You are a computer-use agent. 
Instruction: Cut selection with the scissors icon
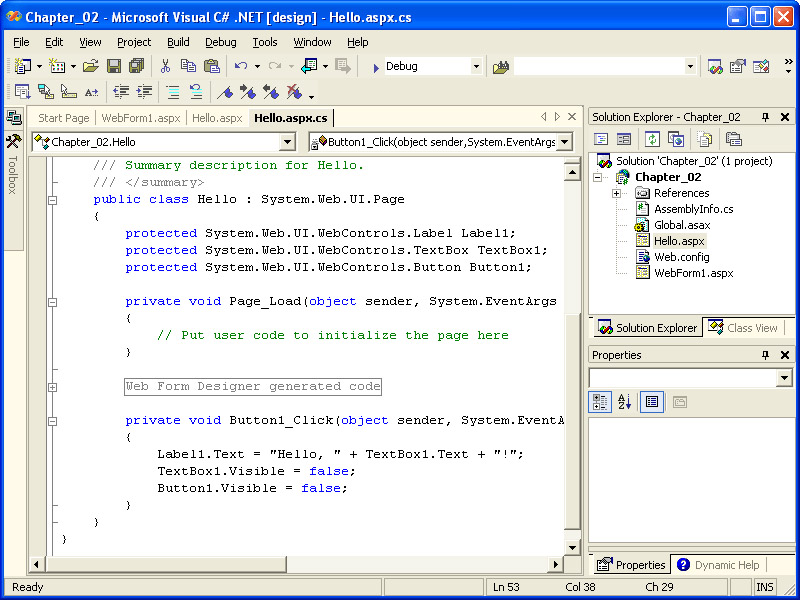[164, 66]
